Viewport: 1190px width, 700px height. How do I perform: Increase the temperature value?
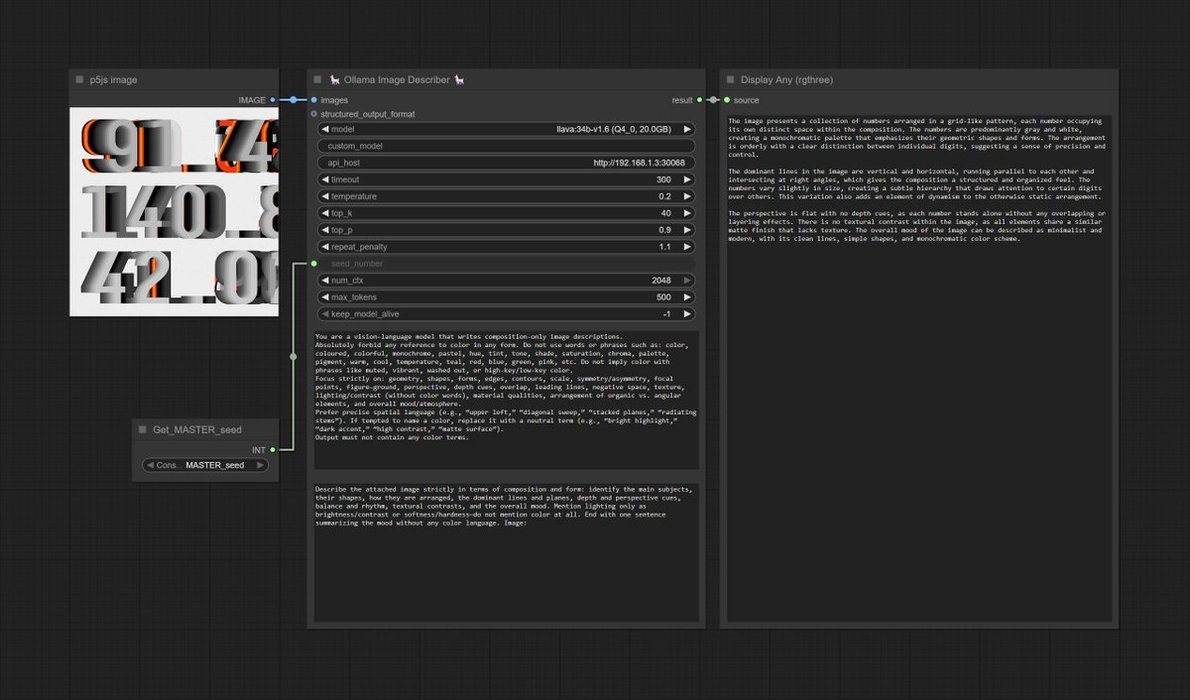pos(687,196)
